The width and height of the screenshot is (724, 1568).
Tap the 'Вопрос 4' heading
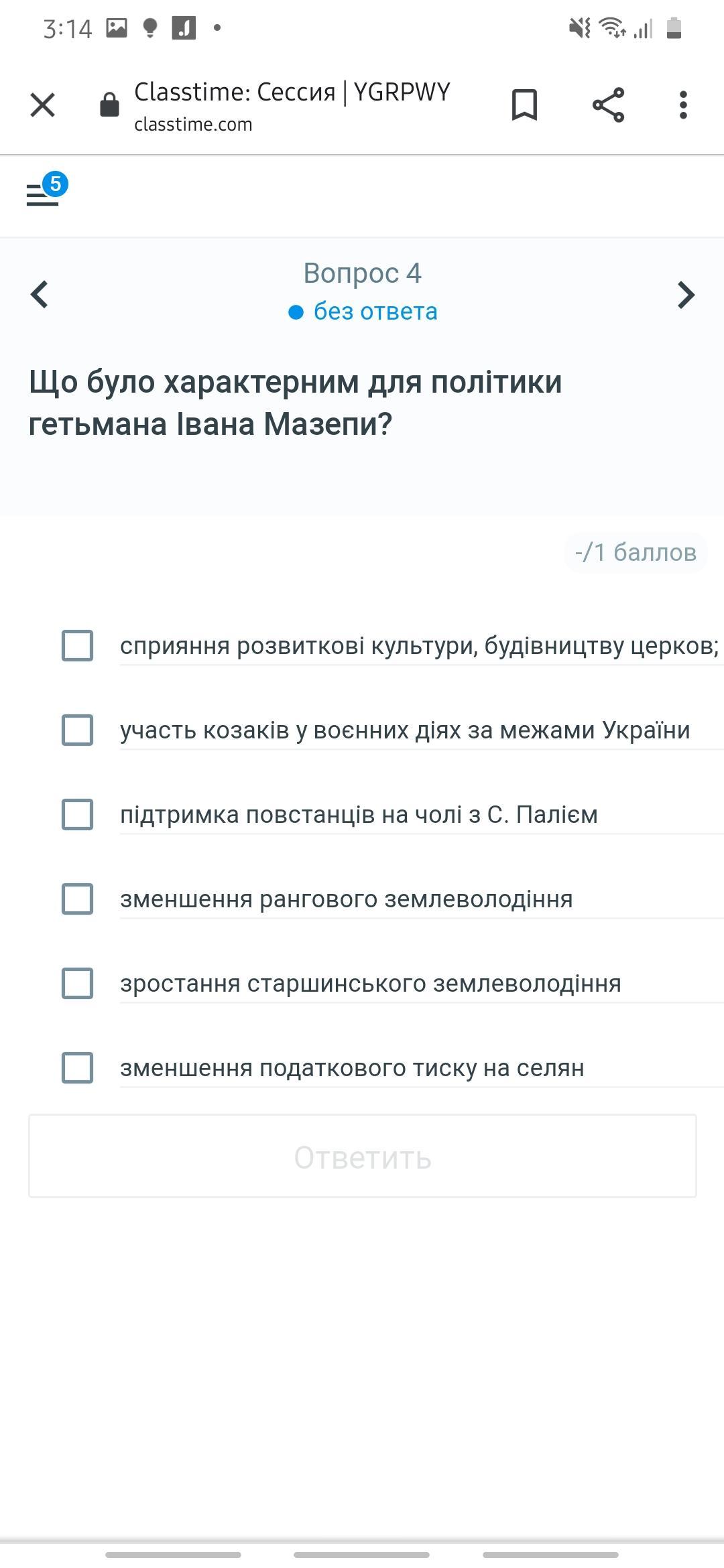(x=362, y=273)
